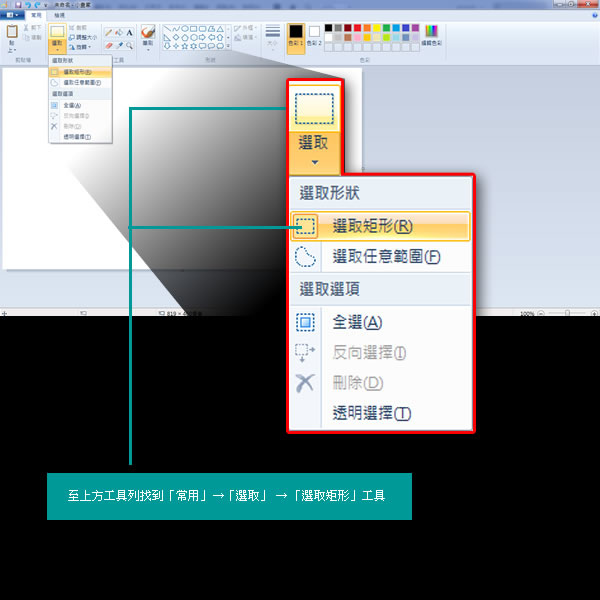The width and height of the screenshot is (600, 600).
Task: Choose the Pentagon shape in shapes gallery
Action: coord(184,38)
